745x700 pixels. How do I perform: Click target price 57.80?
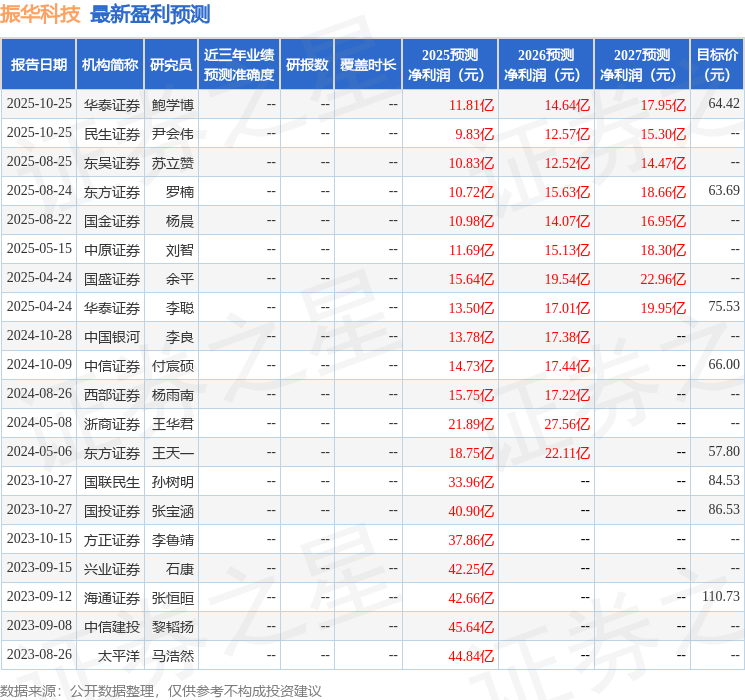(x=724, y=451)
